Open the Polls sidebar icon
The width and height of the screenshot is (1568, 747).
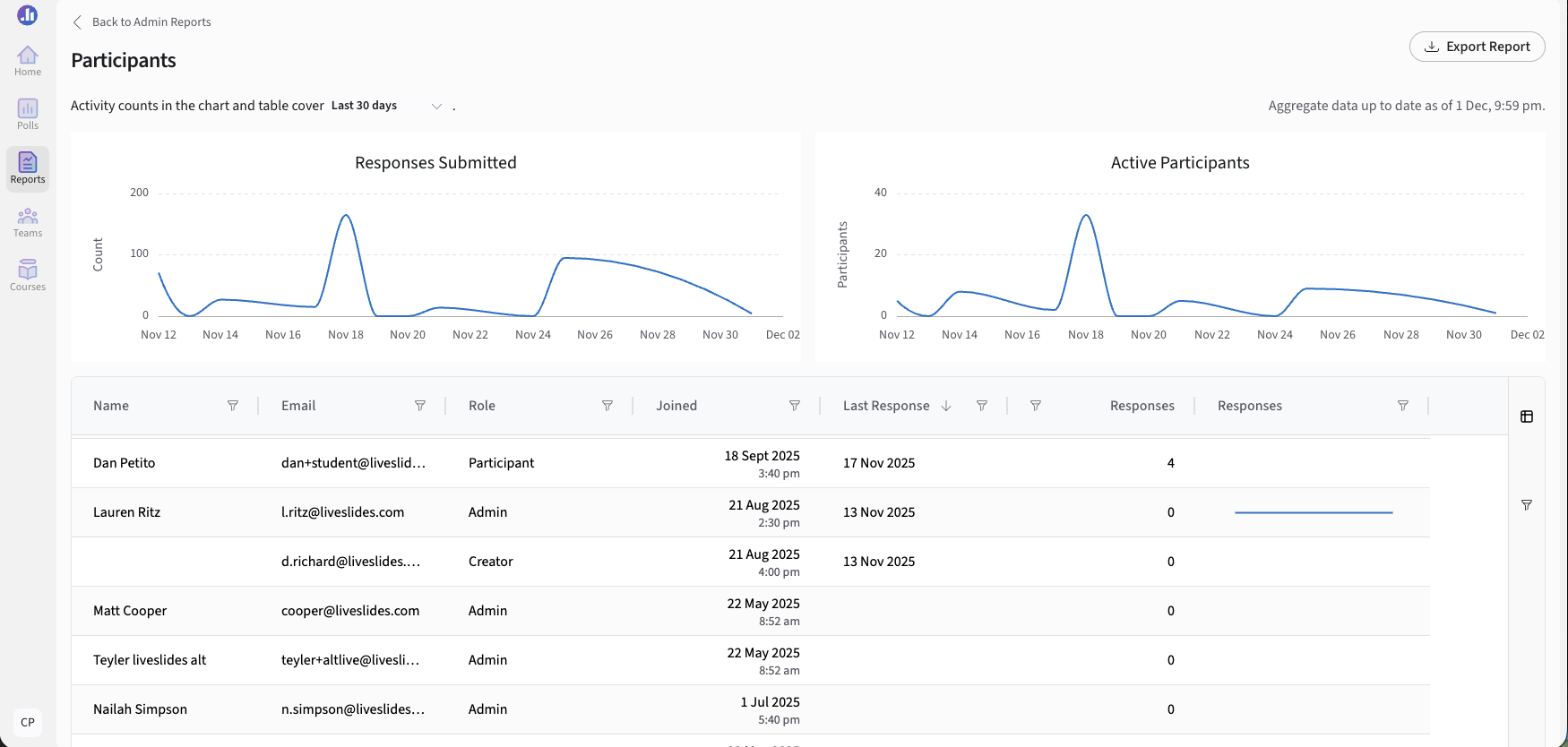tap(28, 115)
